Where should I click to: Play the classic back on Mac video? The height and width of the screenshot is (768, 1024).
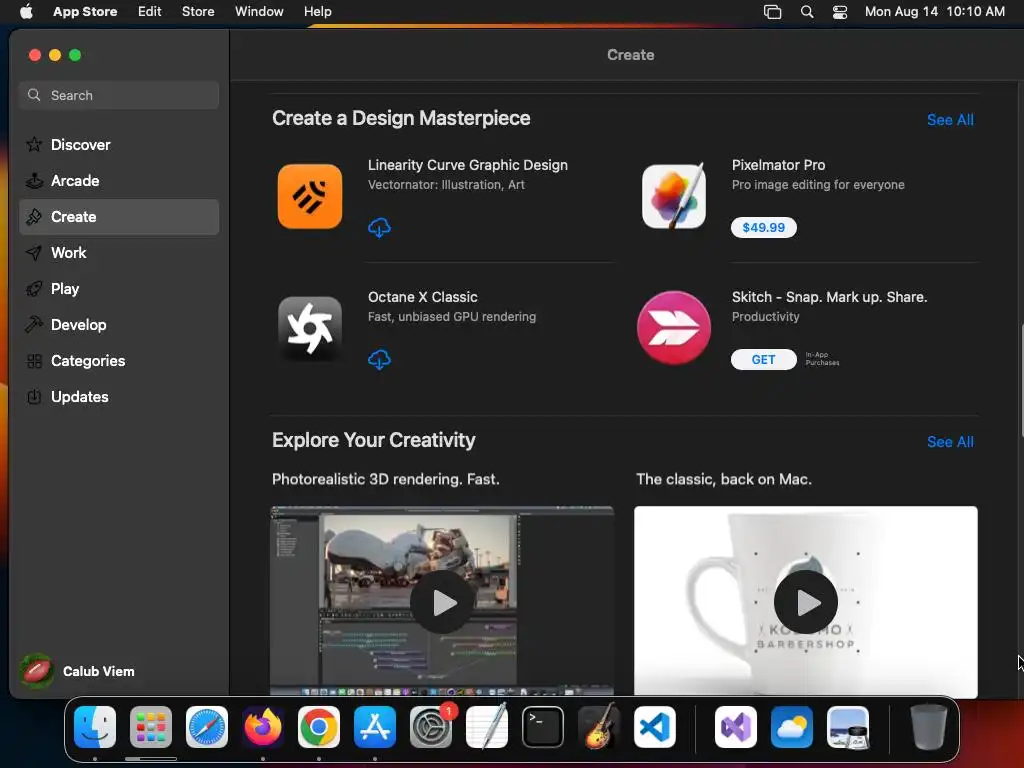(806, 602)
